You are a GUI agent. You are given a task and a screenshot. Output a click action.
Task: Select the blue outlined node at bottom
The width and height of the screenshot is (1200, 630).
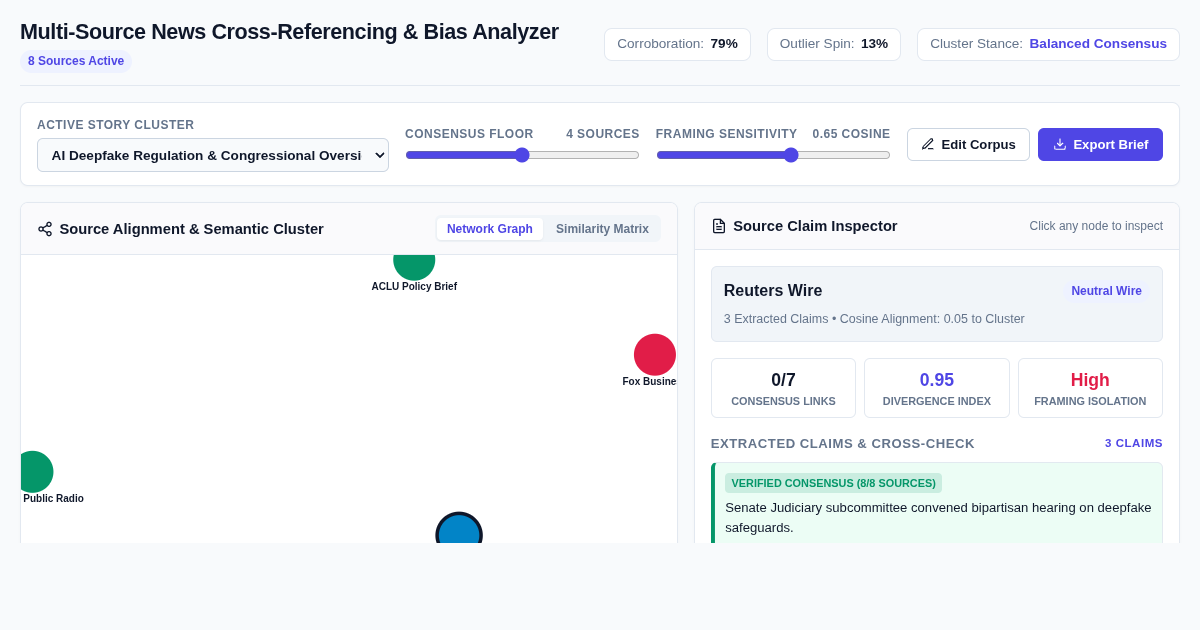(x=459, y=530)
